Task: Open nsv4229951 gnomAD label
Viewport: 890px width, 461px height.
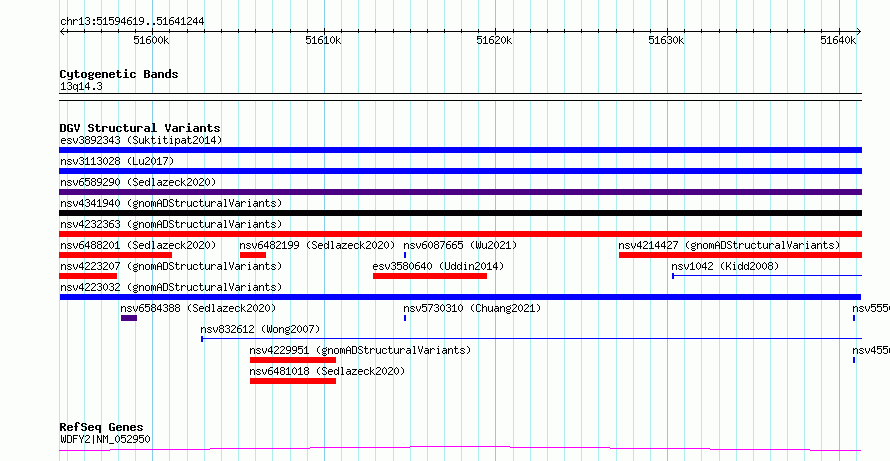Action: point(360,350)
